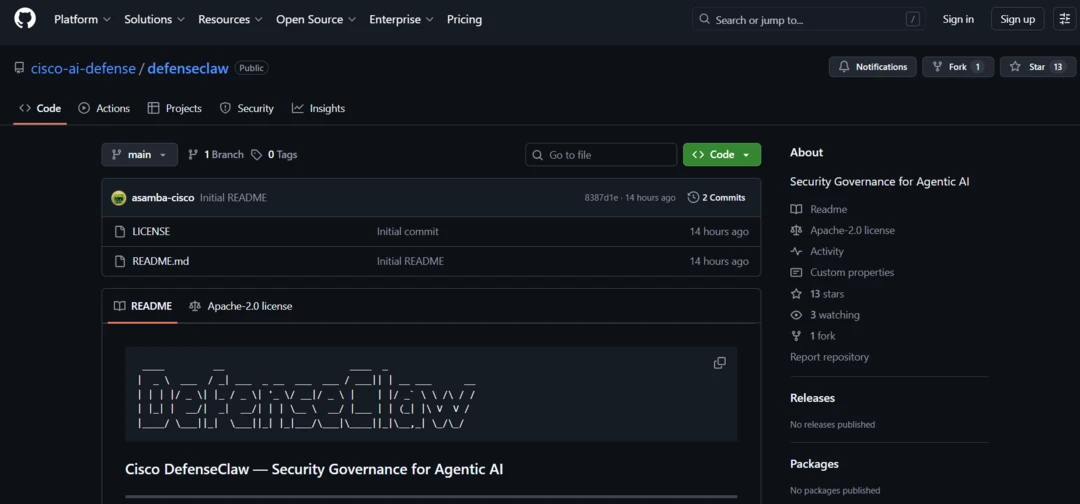
Task: Click the Go to file field
Action: (x=601, y=155)
